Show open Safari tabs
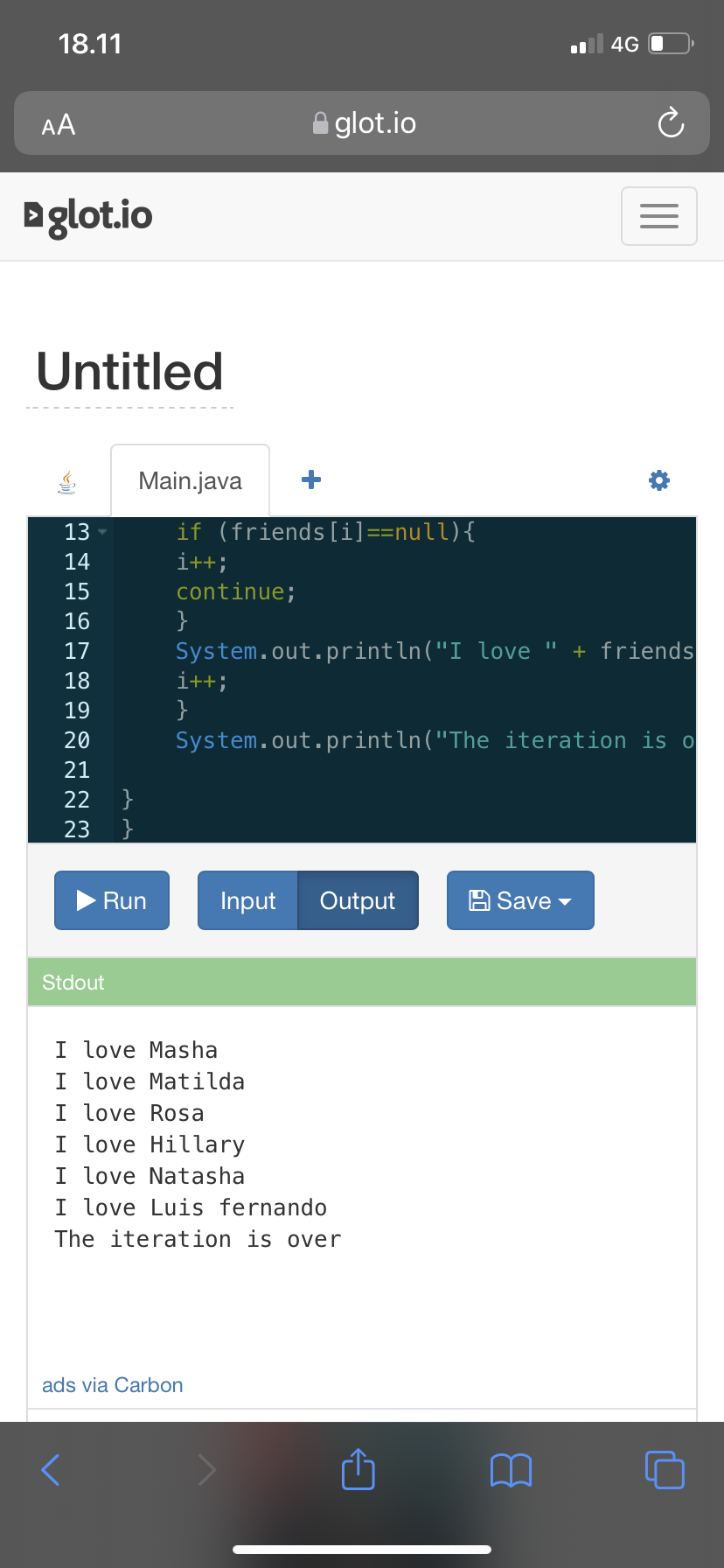This screenshot has width=724, height=1568. pos(664,1469)
